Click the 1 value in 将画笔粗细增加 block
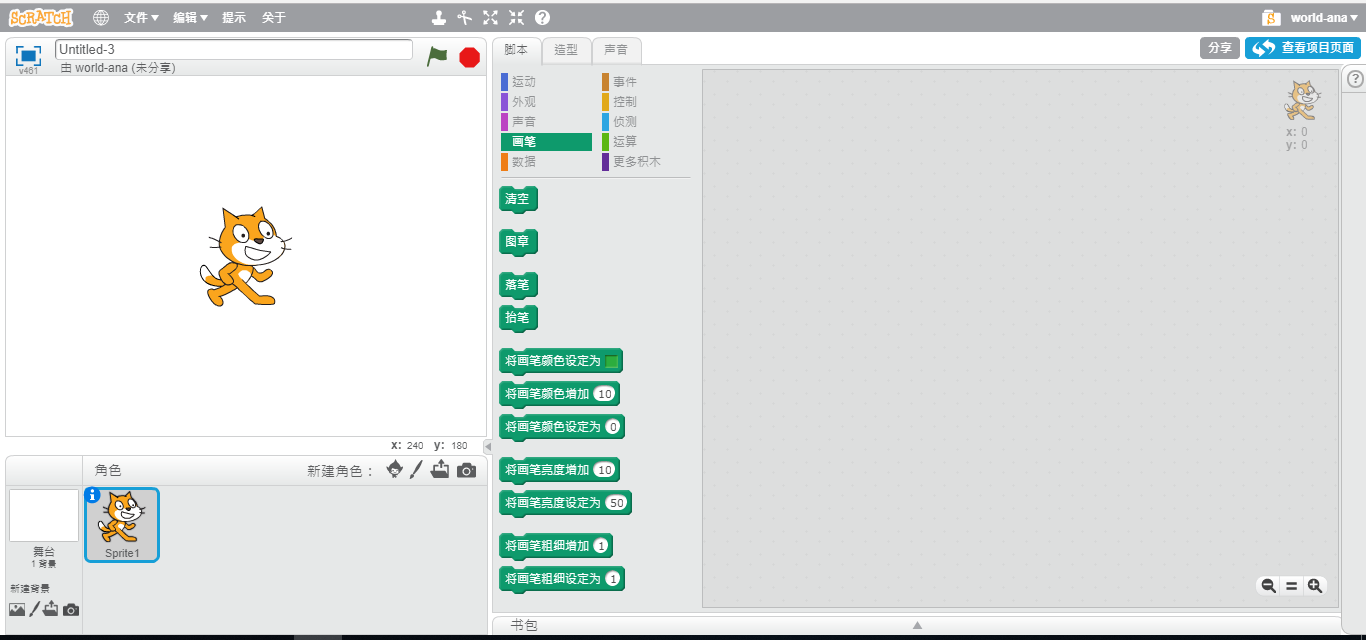The image size is (1366, 640). point(600,546)
